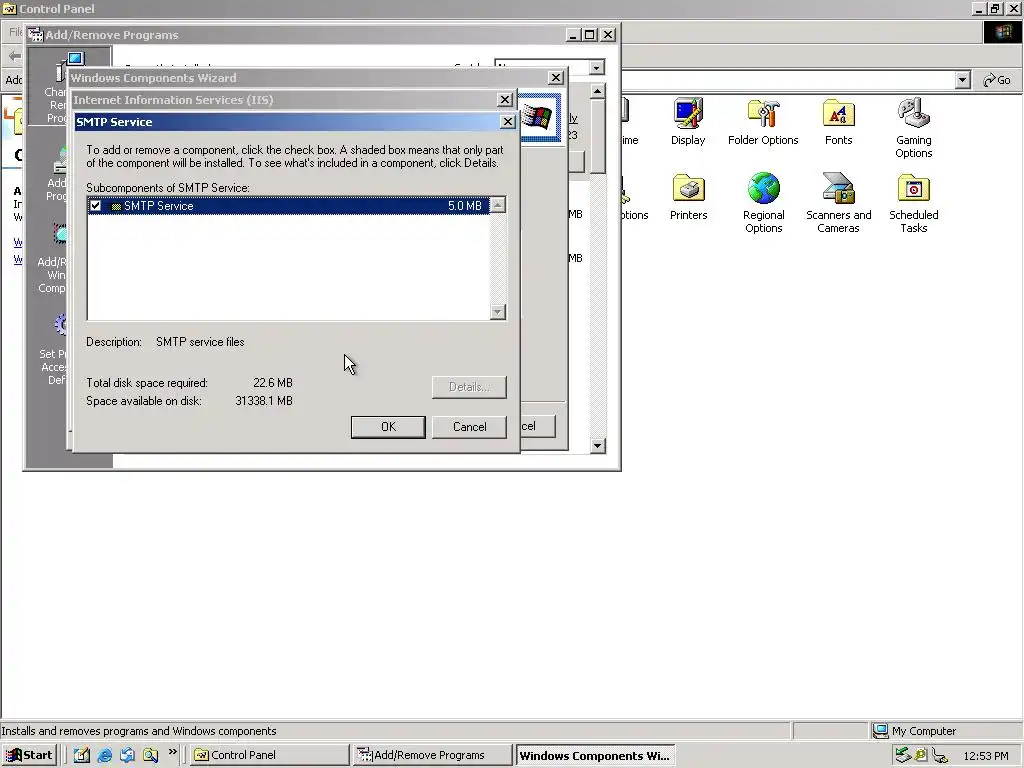Image resolution: width=1024 pixels, height=768 pixels.
Task: Cancel the SMTP Service dialog
Action: 469,427
